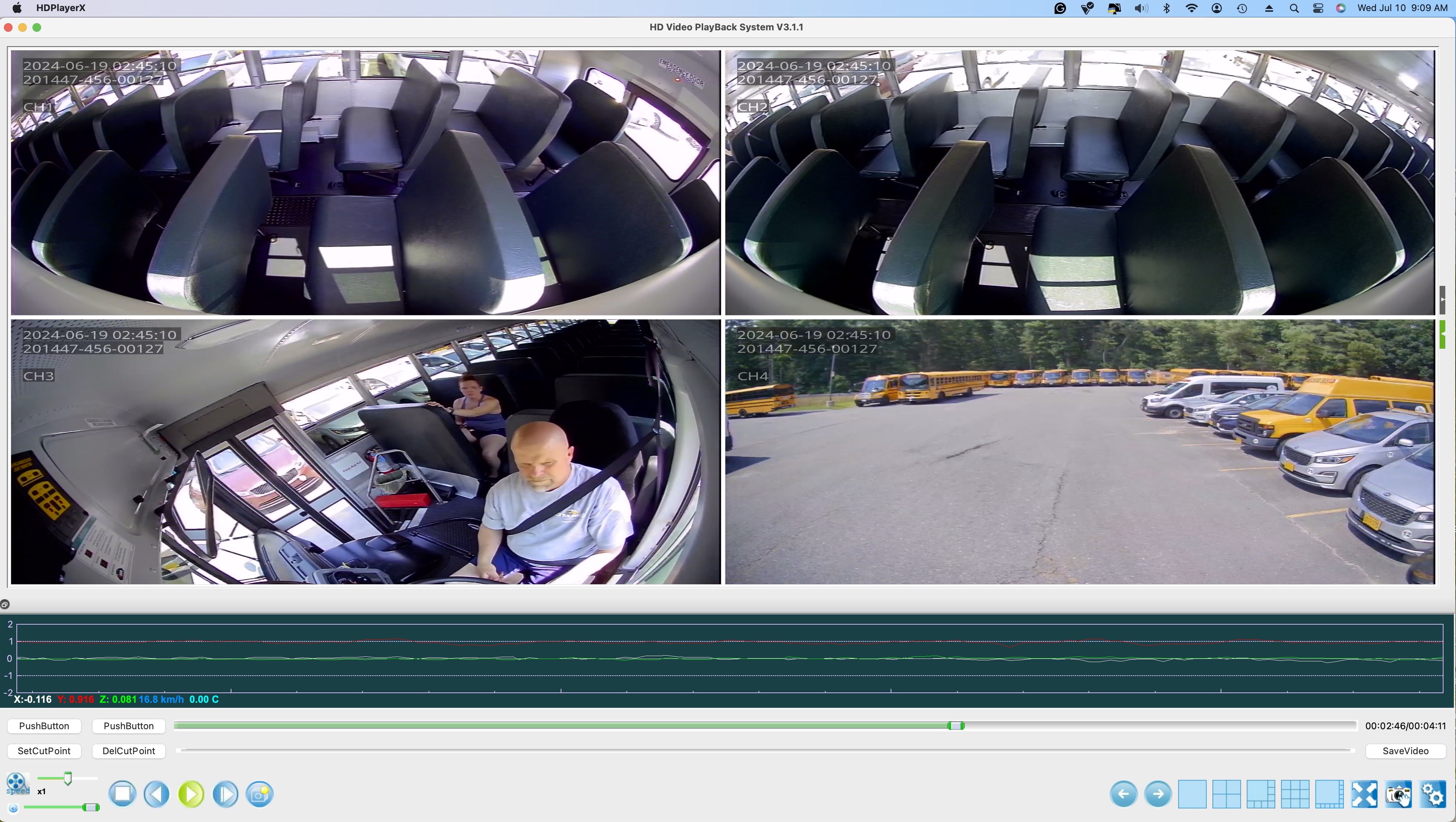Open the HDPlayerX menu in the menu bar
Viewport: 1456px width, 822px height.
[x=60, y=8]
